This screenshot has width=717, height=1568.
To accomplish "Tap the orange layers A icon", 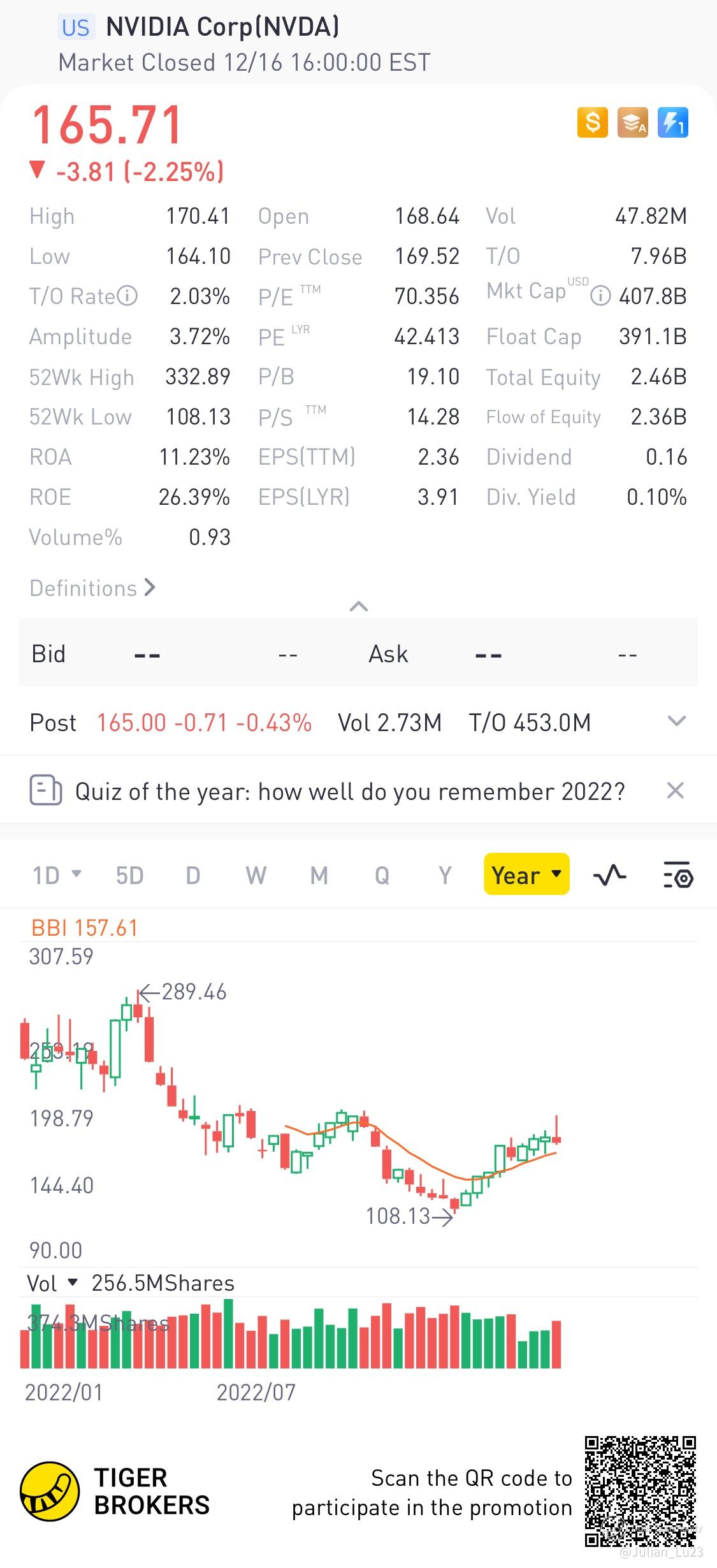I will 632,122.
